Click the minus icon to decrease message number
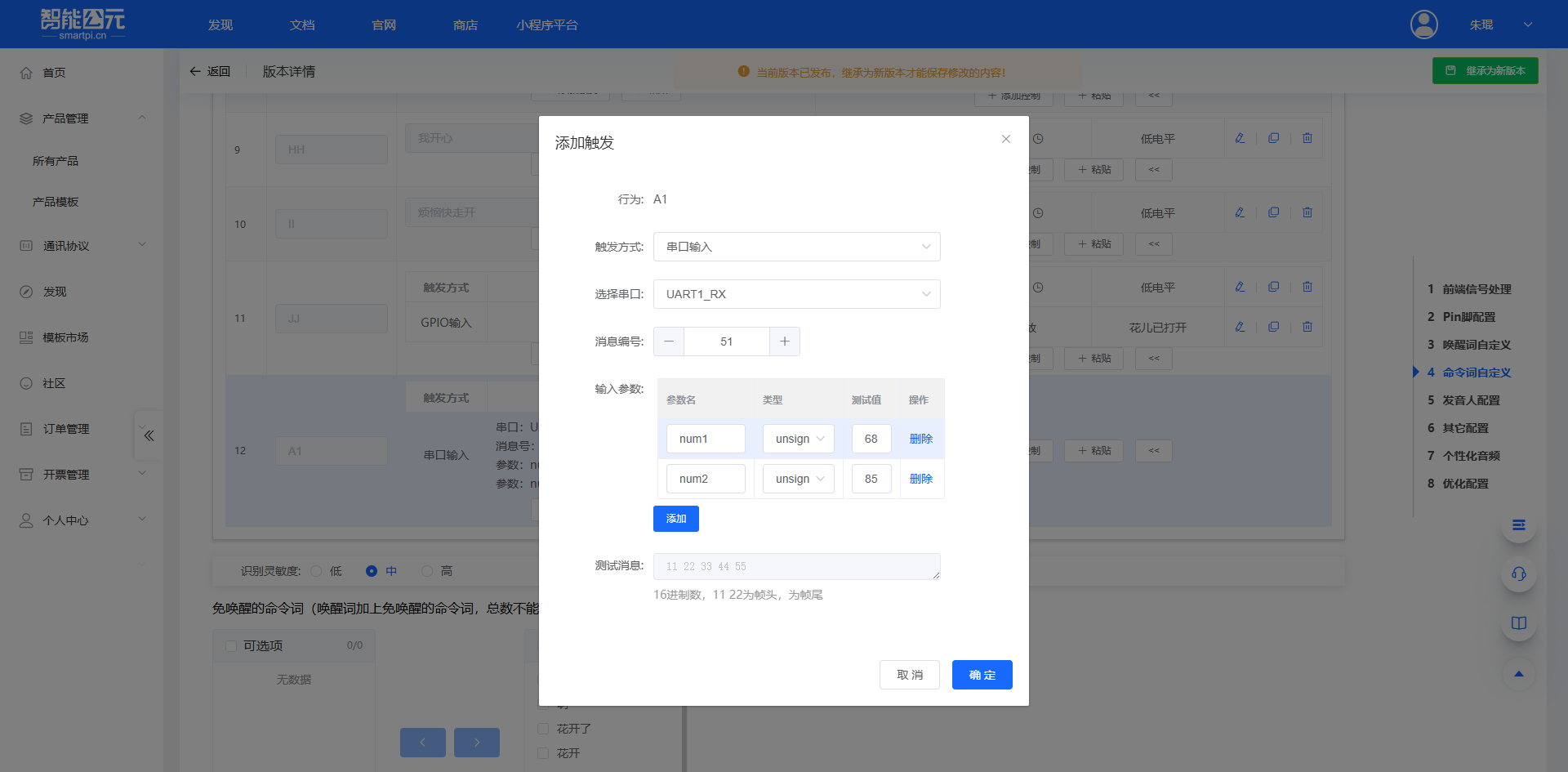Viewport: 1568px width, 772px height. (669, 341)
